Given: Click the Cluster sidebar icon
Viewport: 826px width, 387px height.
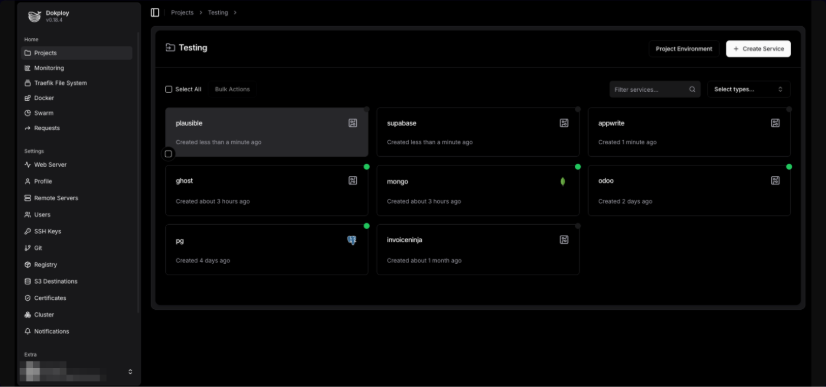Looking at the screenshot, I should [x=28, y=315].
